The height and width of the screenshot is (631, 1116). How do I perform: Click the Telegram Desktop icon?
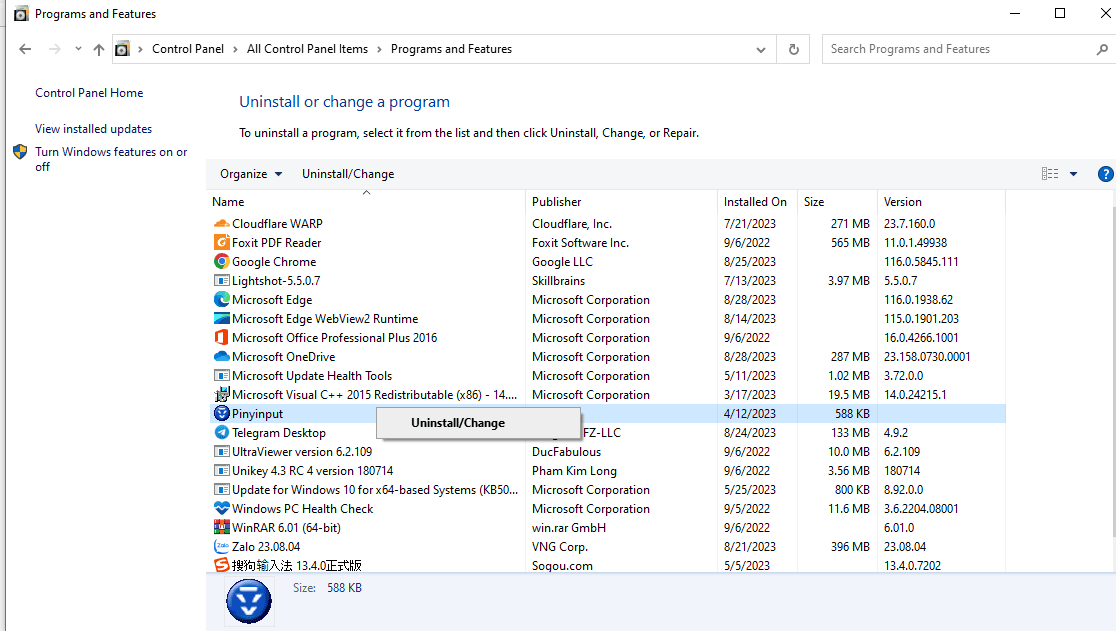coord(221,433)
